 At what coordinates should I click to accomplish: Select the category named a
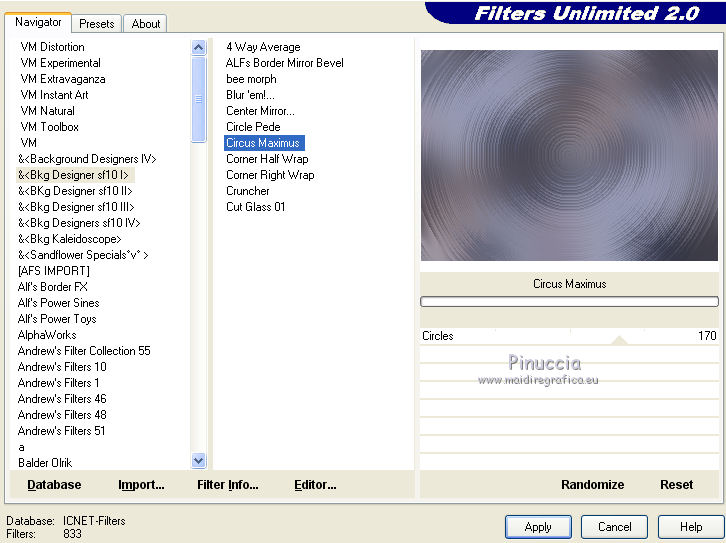[x=21, y=447]
